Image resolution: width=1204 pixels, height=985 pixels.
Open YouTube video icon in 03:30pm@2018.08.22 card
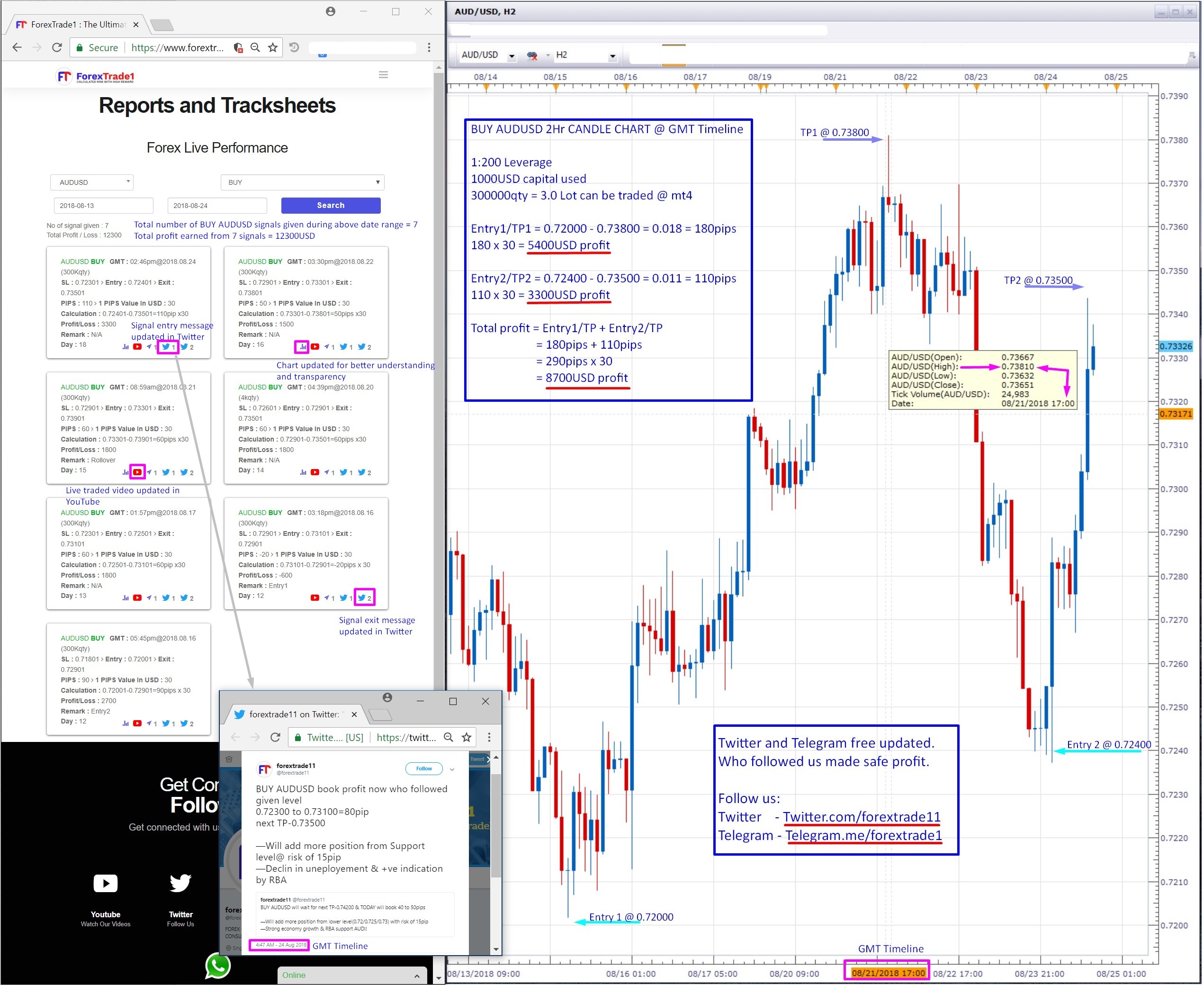click(x=315, y=347)
